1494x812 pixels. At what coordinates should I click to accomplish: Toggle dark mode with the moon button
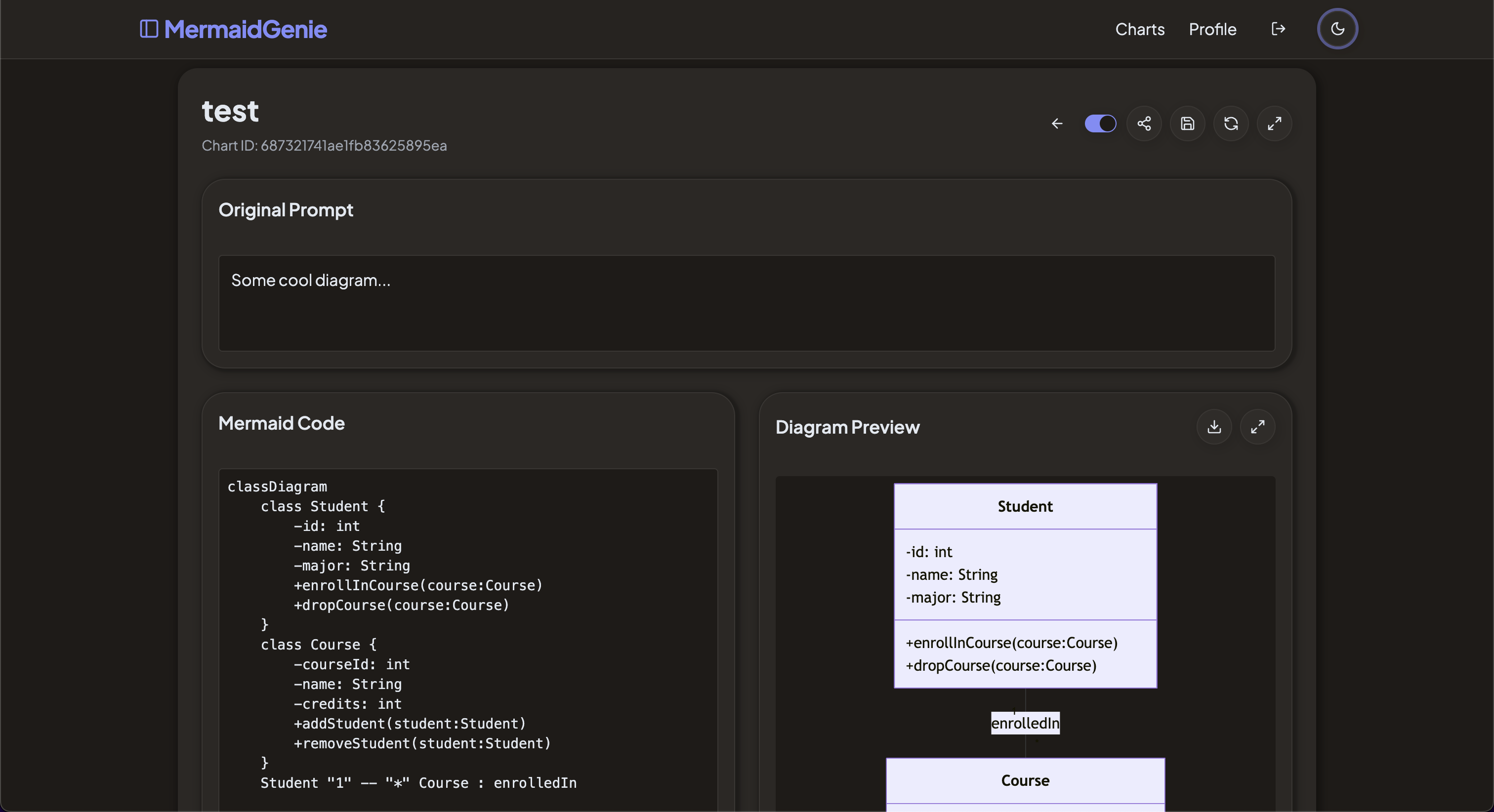(1337, 29)
